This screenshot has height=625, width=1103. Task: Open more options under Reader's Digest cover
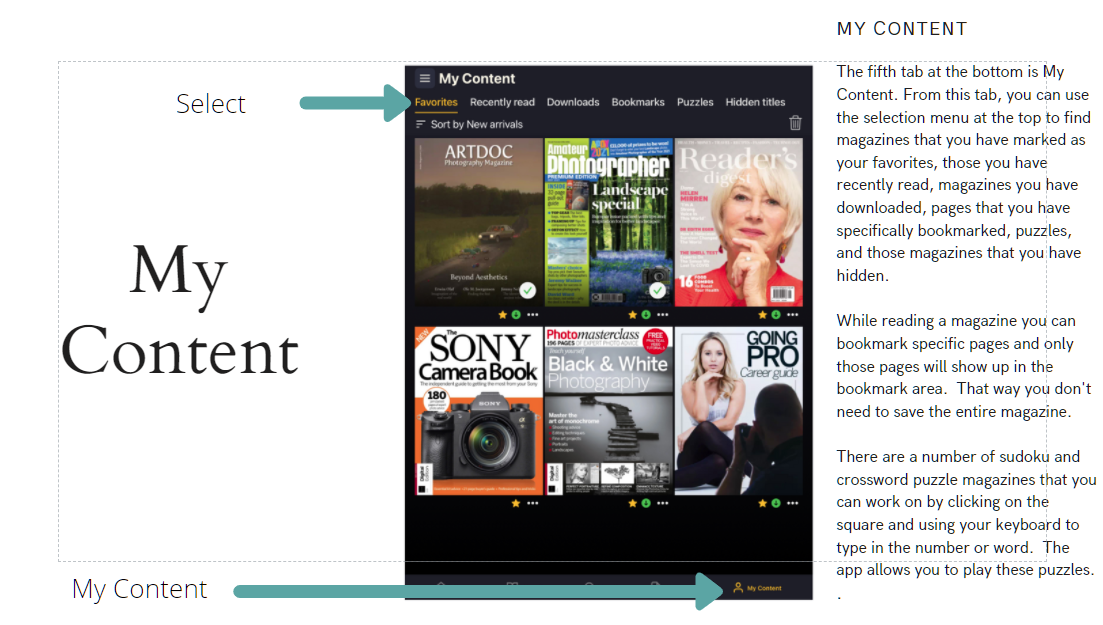coord(793,315)
